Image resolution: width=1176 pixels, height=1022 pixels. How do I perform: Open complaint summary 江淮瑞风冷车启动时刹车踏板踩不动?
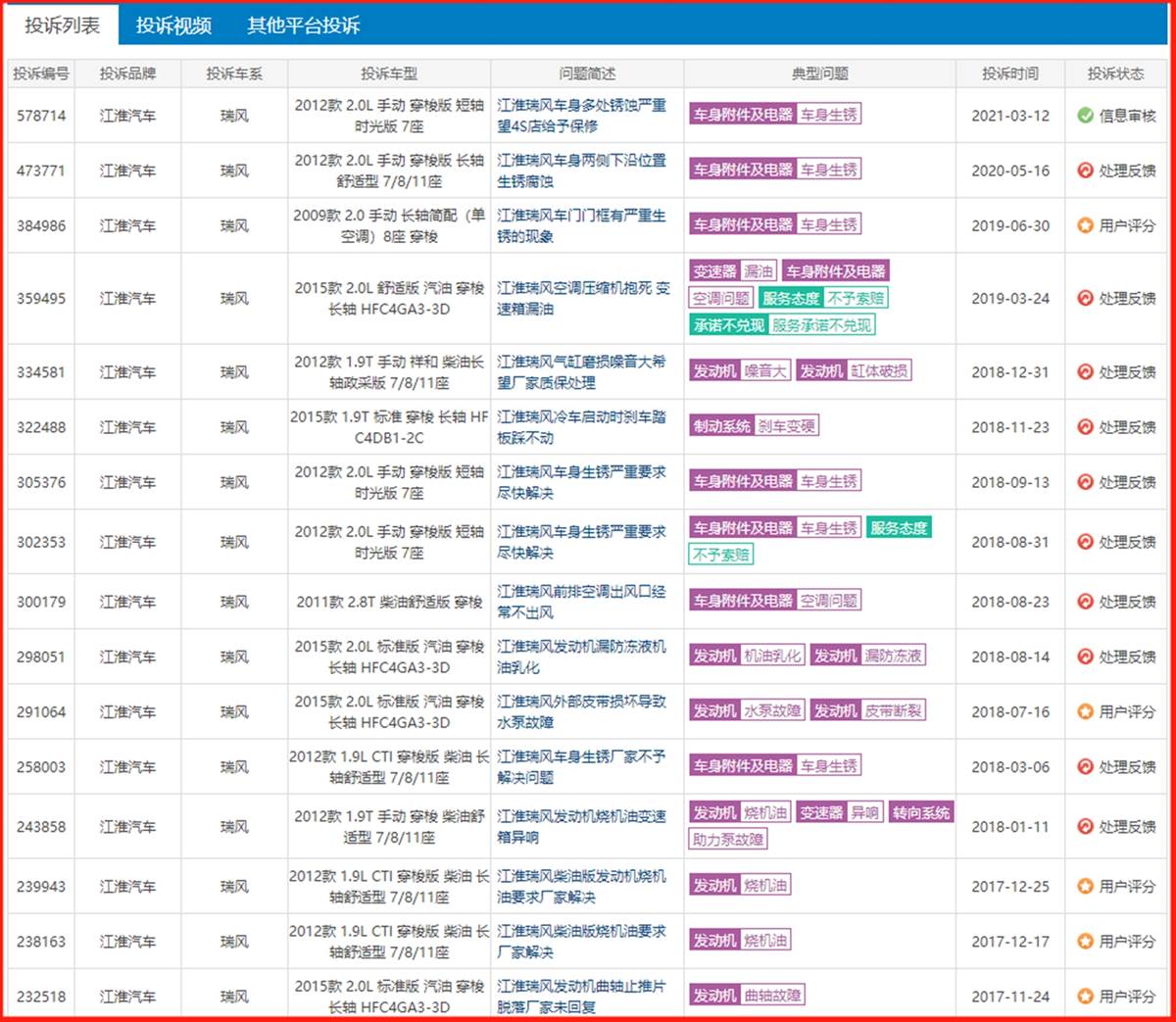click(581, 427)
